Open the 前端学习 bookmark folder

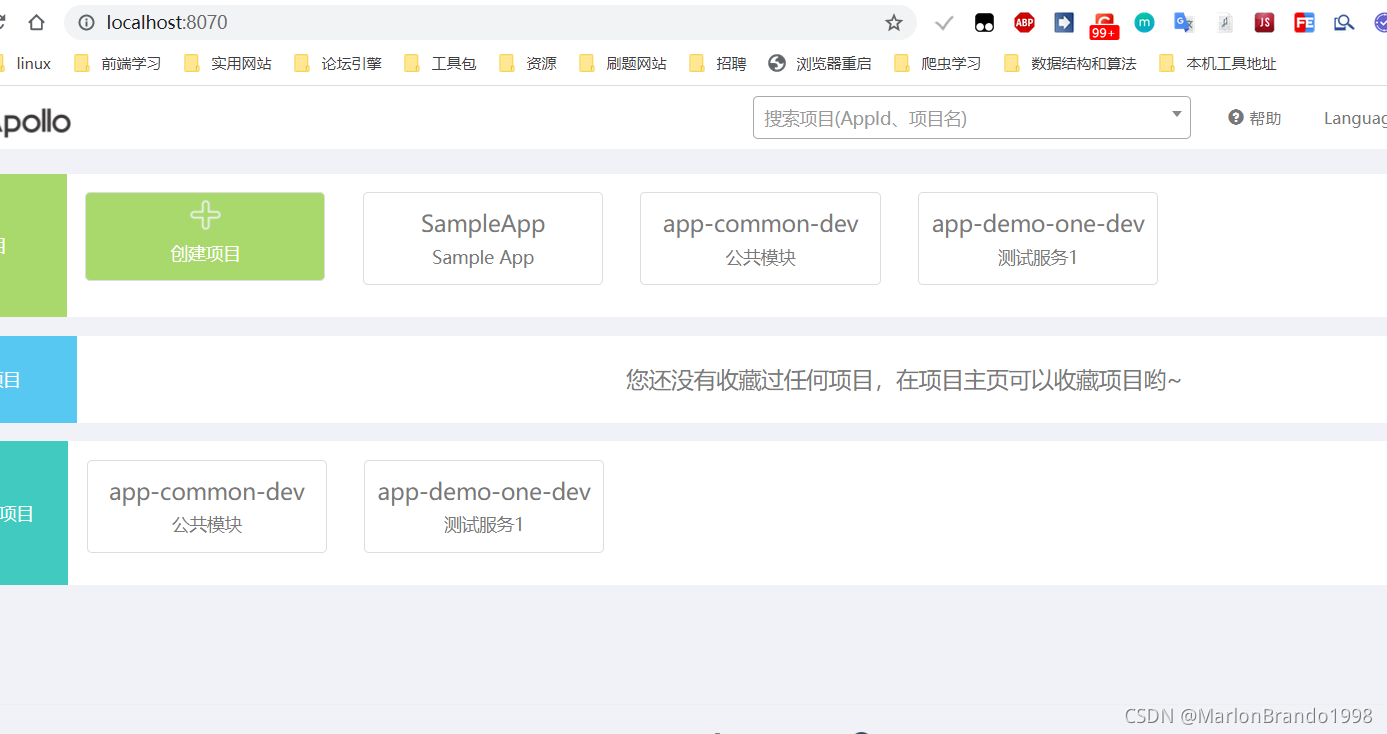[x=117, y=63]
